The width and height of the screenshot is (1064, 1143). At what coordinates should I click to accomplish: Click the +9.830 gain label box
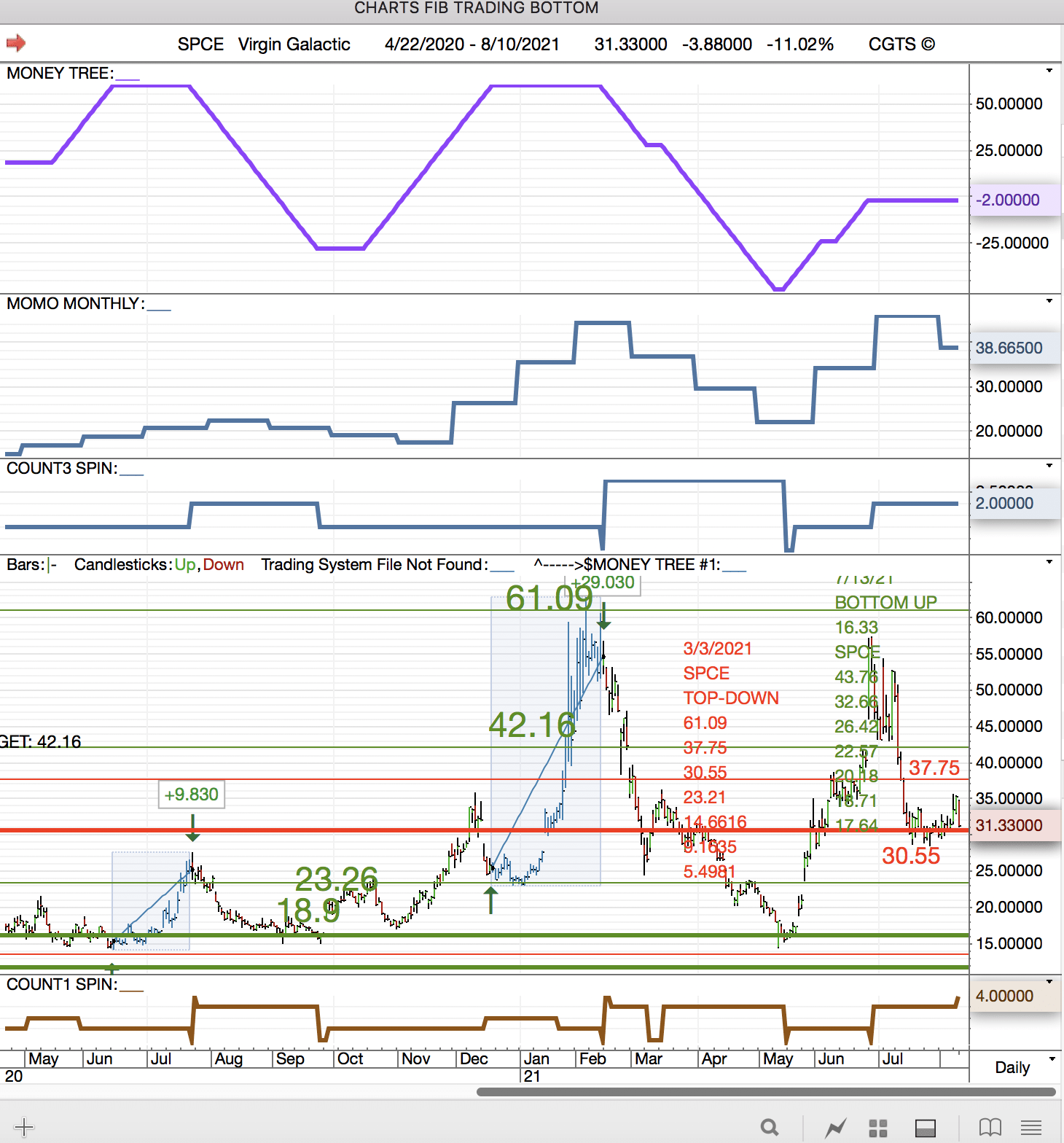point(192,795)
